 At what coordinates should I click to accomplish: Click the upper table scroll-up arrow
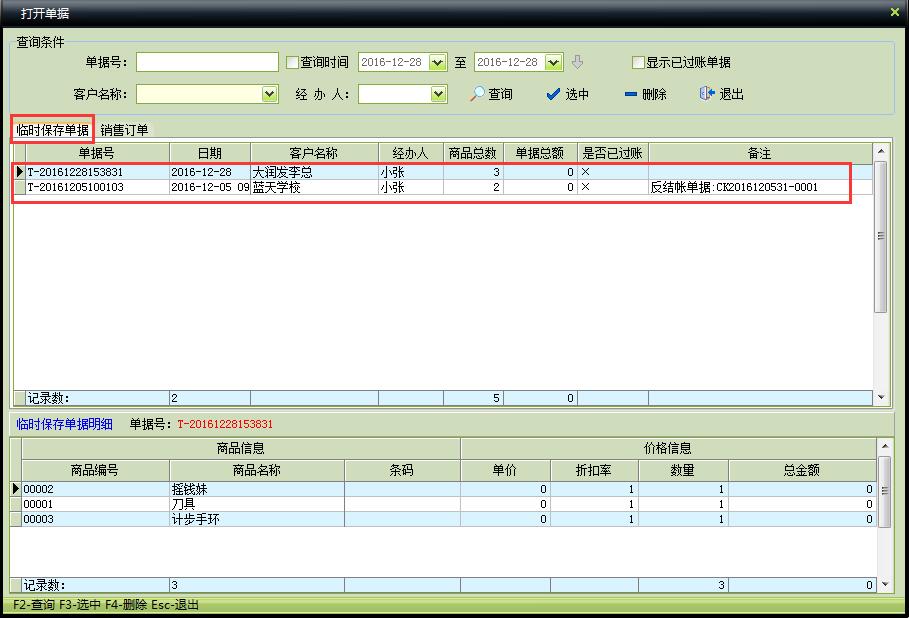click(881, 151)
